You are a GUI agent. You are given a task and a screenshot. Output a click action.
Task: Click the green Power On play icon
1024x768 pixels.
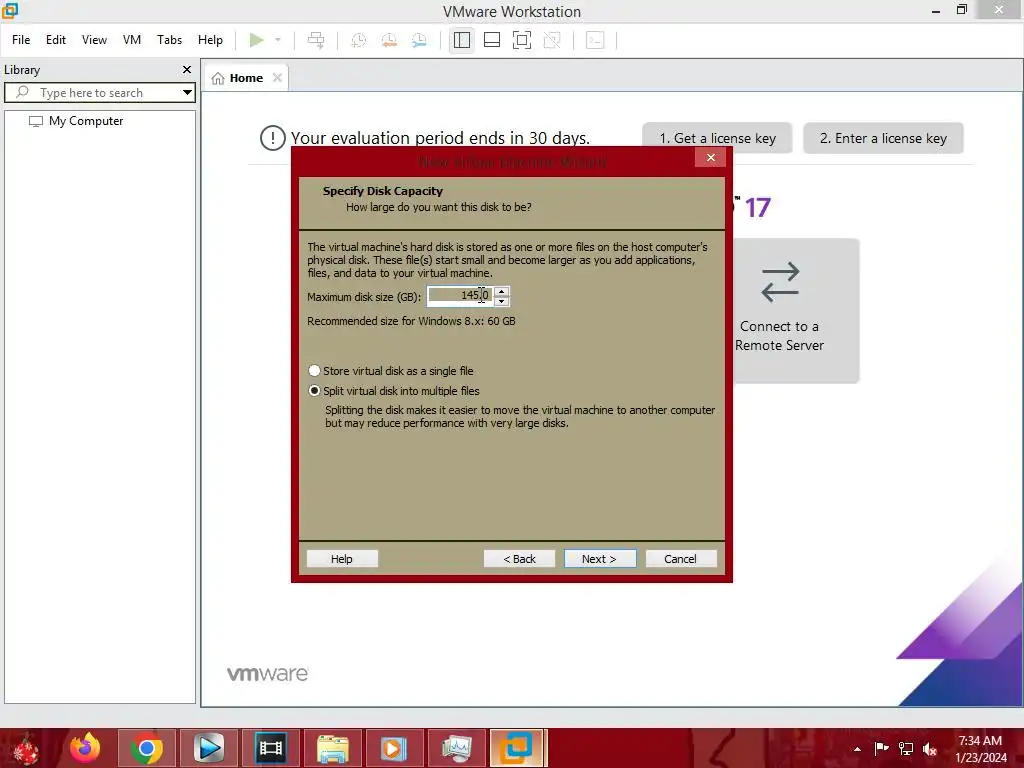click(x=256, y=40)
